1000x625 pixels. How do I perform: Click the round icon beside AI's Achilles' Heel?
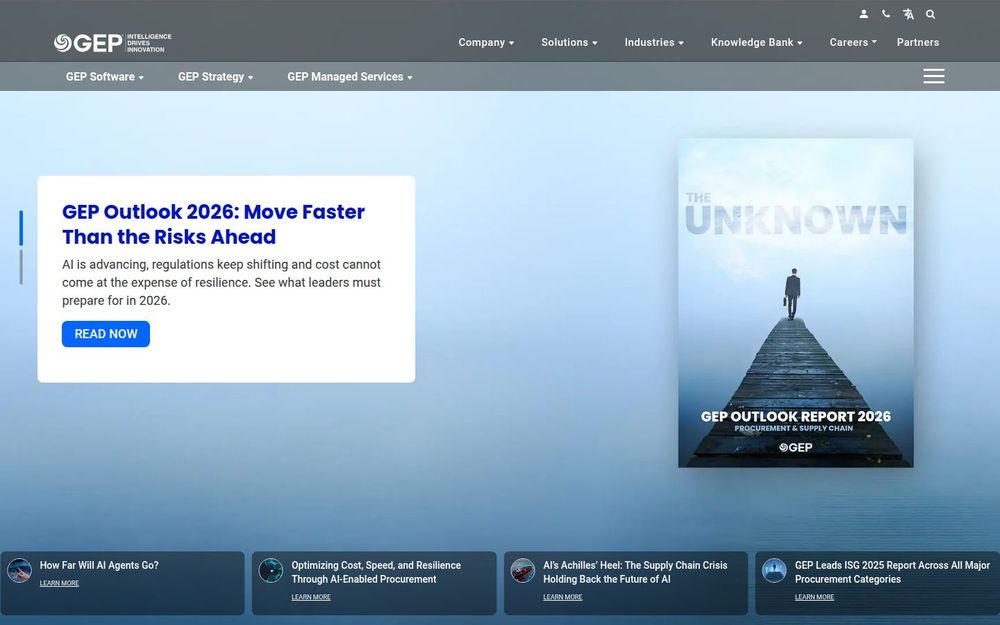click(x=523, y=570)
